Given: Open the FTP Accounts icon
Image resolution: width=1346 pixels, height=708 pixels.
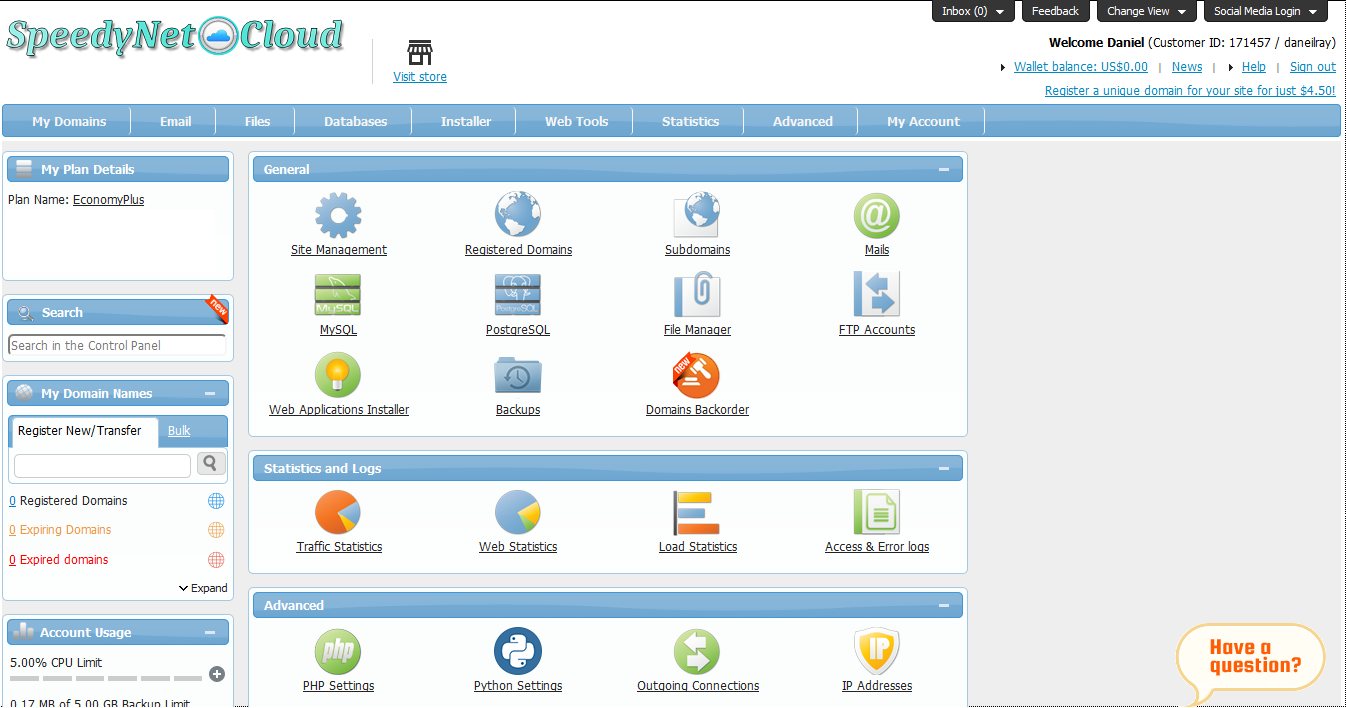Looking at the screenshot, I should (877, 295).
